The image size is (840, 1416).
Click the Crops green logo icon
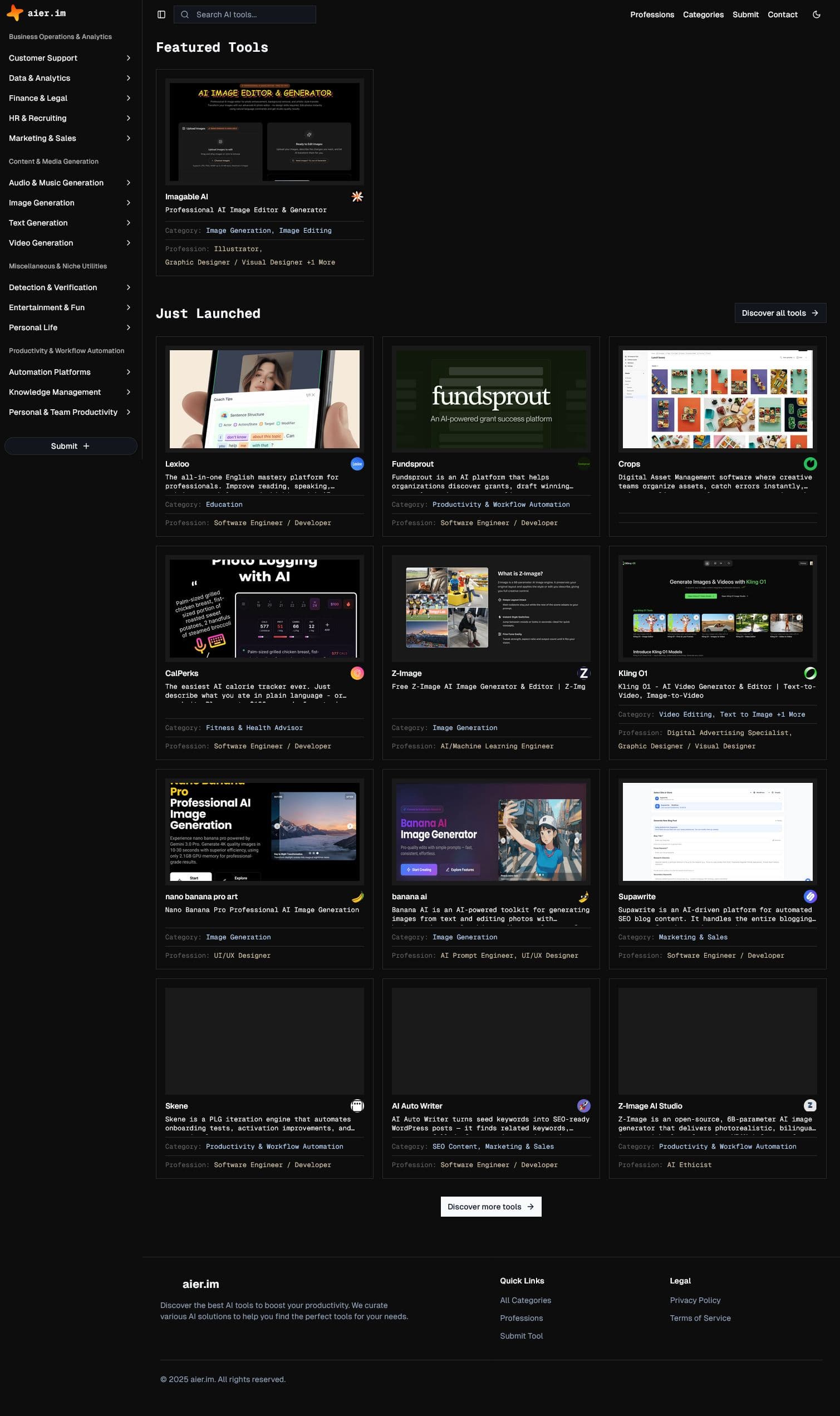810,464
